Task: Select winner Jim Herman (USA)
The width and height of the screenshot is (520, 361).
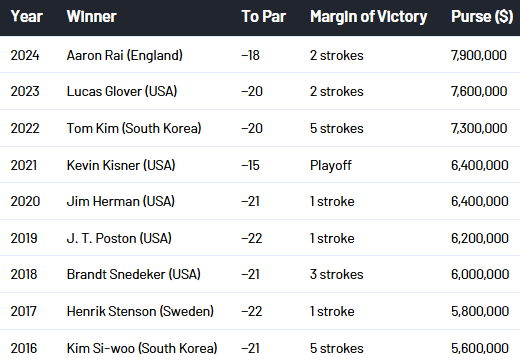Action: 121,201
